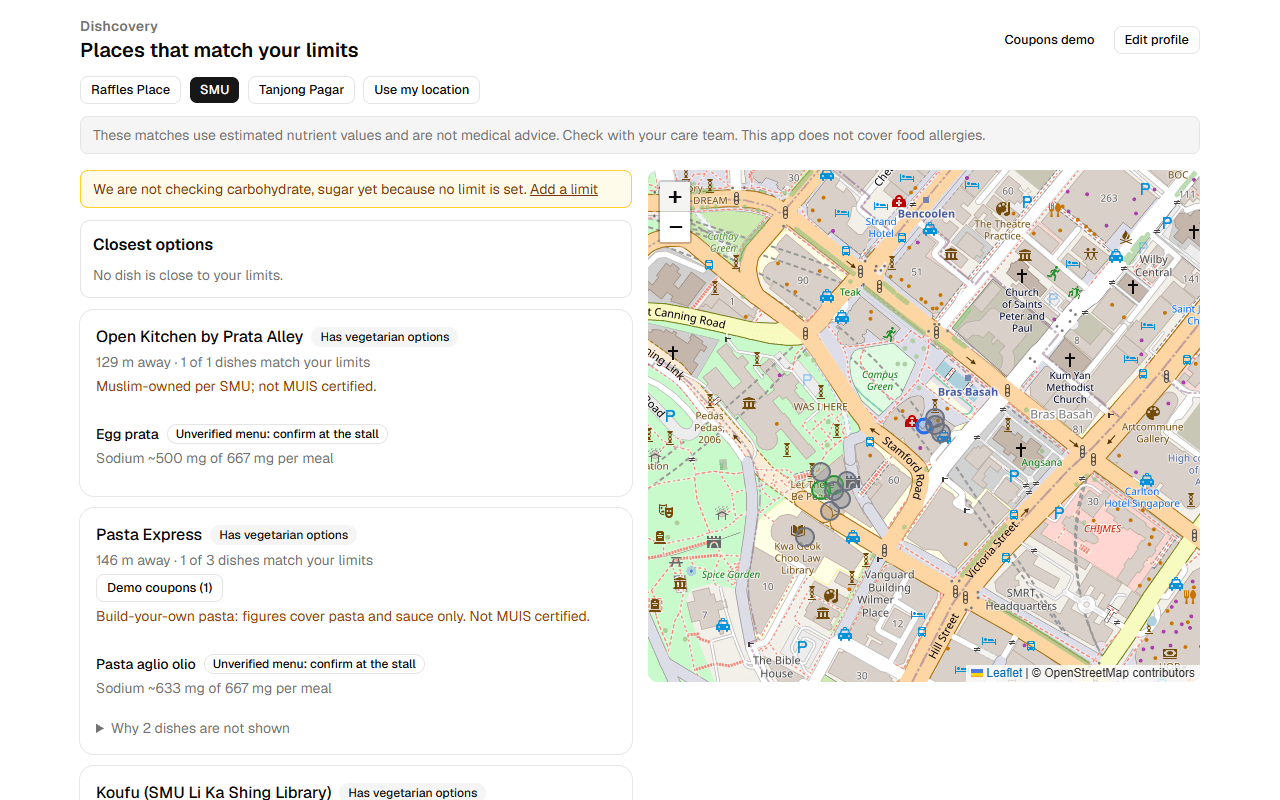Click the Pasta Express heading
This screenshot has width=1280, height=800.
(149, 535)
